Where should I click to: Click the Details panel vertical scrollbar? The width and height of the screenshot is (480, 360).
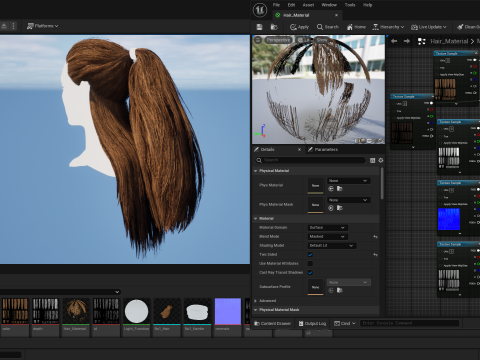[x=382, y=183]
